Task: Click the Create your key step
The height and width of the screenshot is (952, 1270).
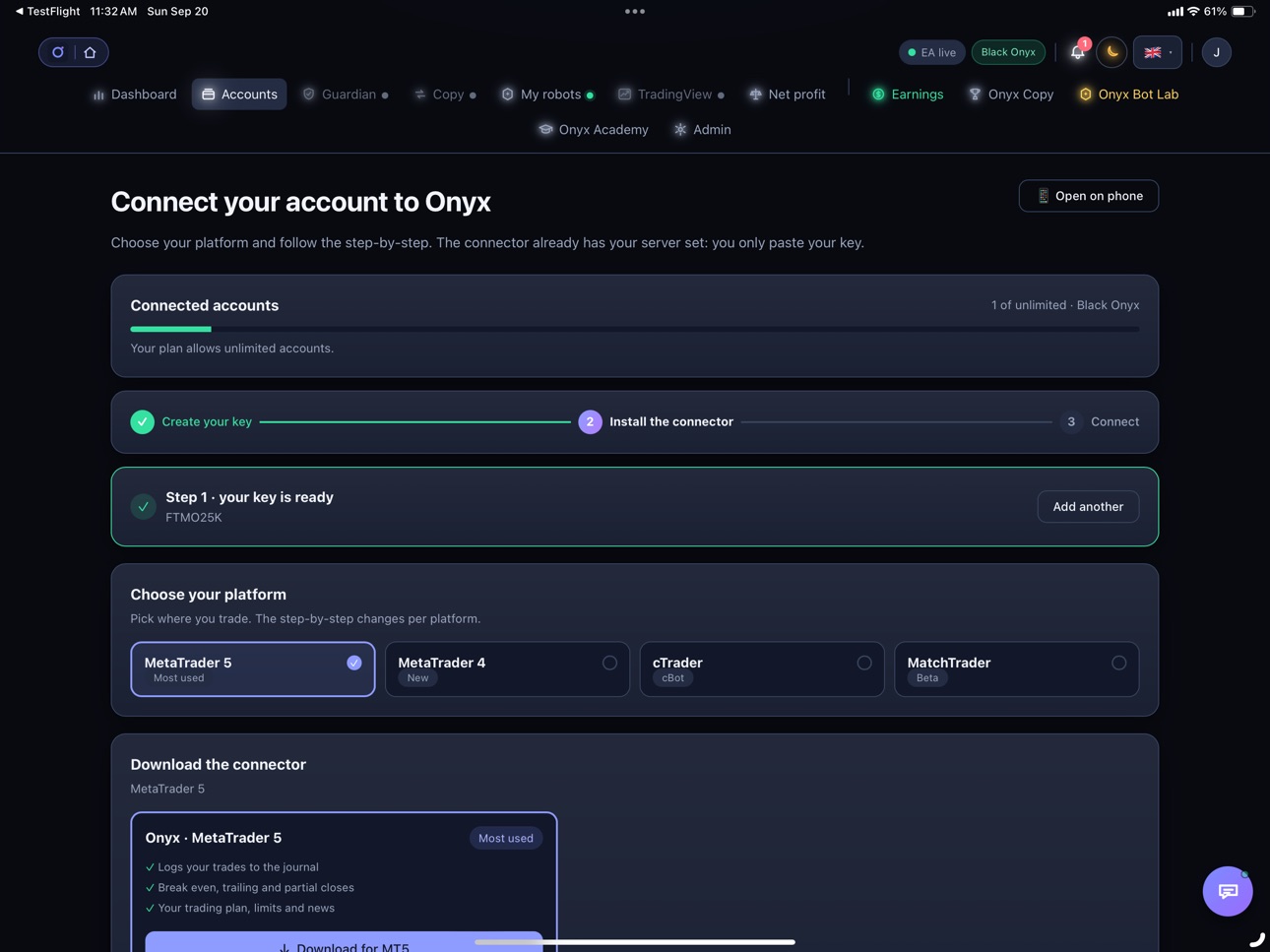Action: [191, 421]
